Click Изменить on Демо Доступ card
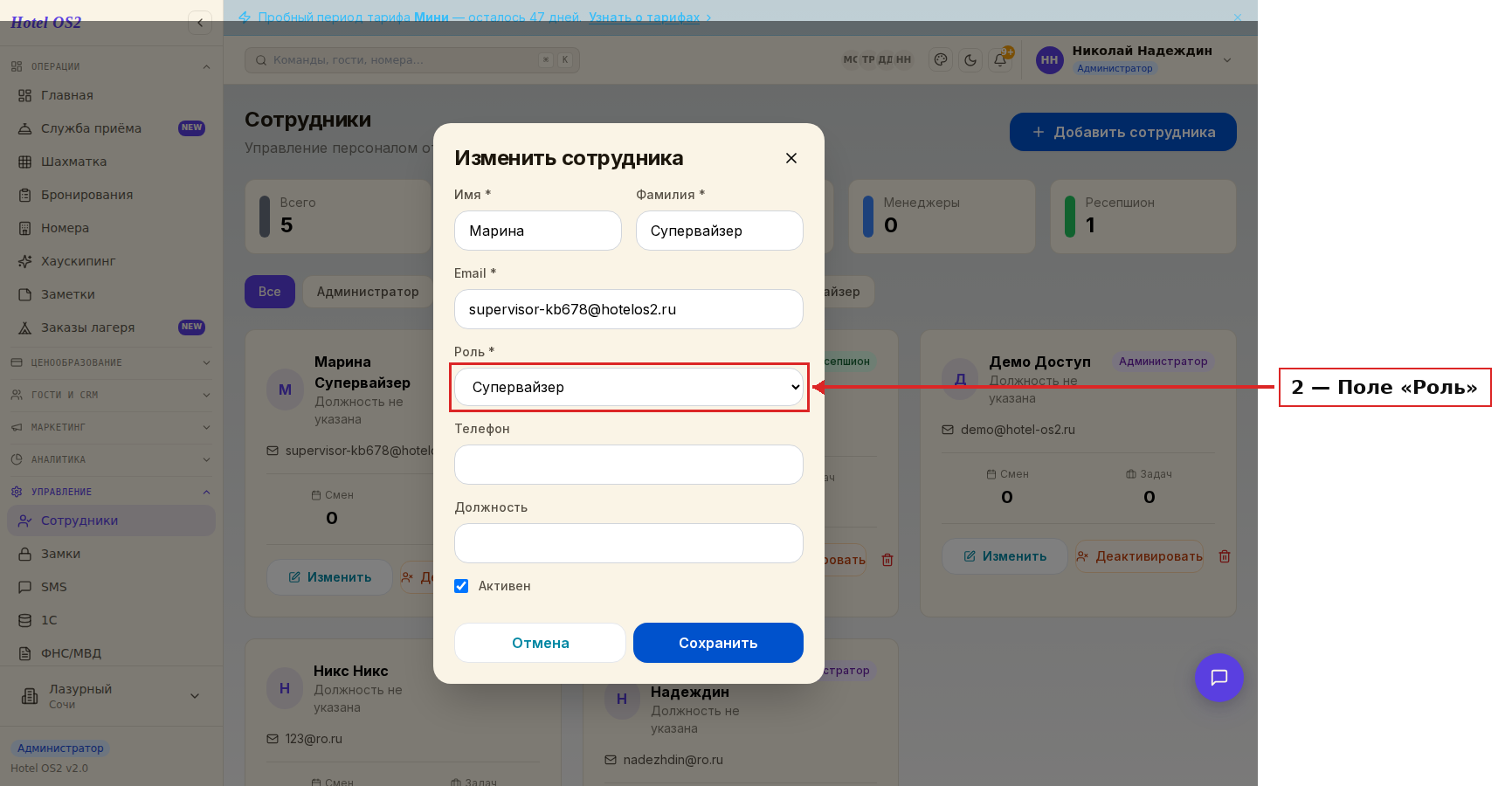Viewport: 1512px width, 786px height. 1005,556
